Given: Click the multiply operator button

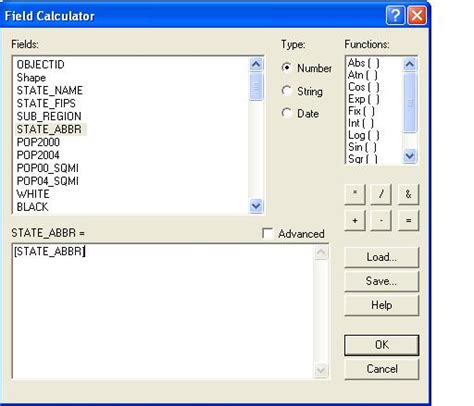Looking at the screenshot, I should (355, 194).
